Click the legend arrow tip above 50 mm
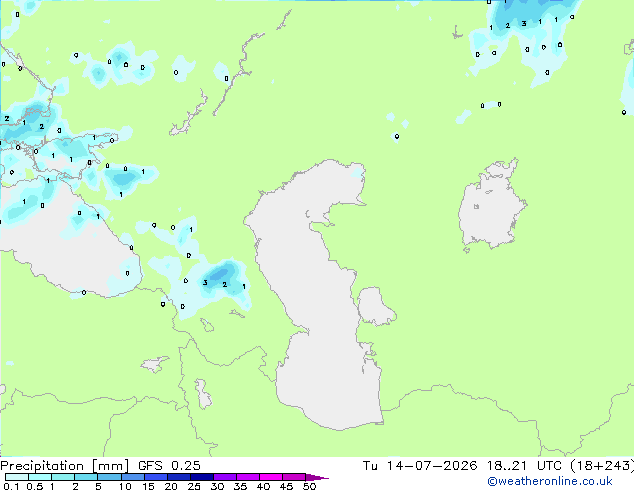634x490 pixels. click(x=317, y=477)
